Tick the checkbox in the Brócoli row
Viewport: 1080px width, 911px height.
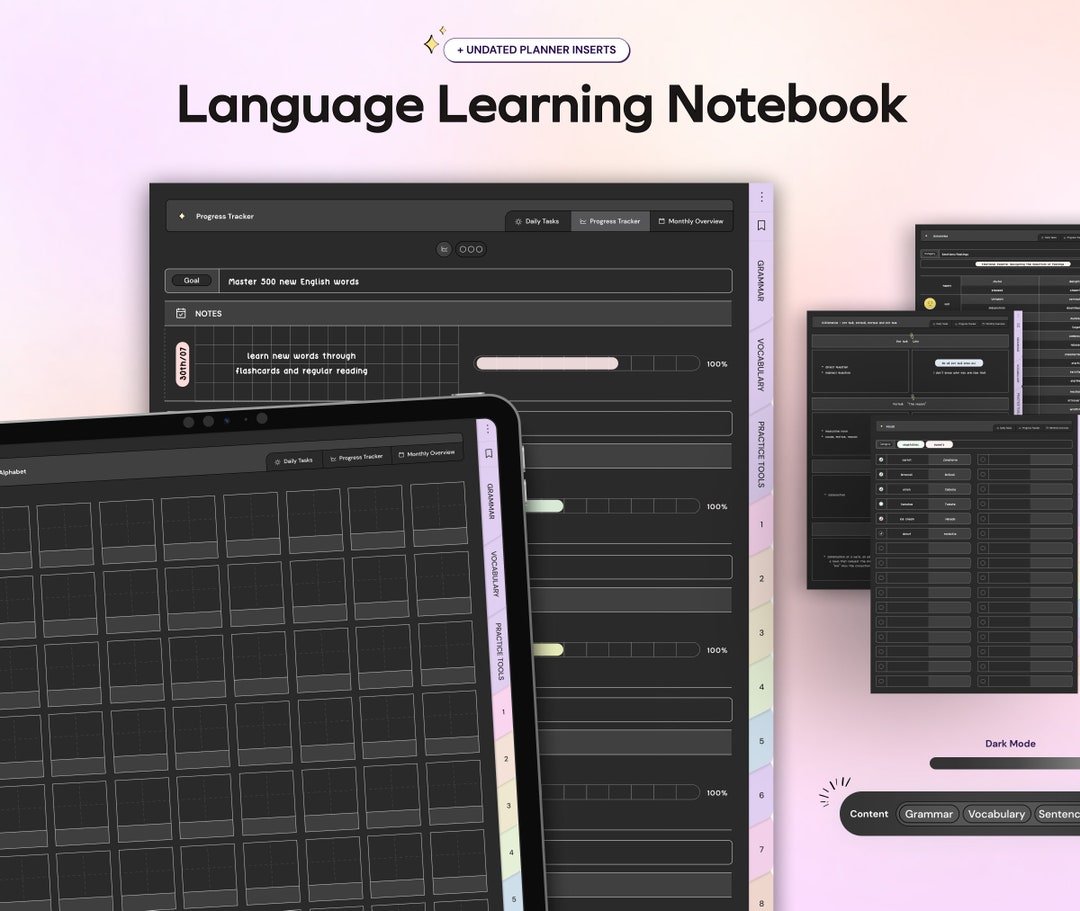point(881,474)
